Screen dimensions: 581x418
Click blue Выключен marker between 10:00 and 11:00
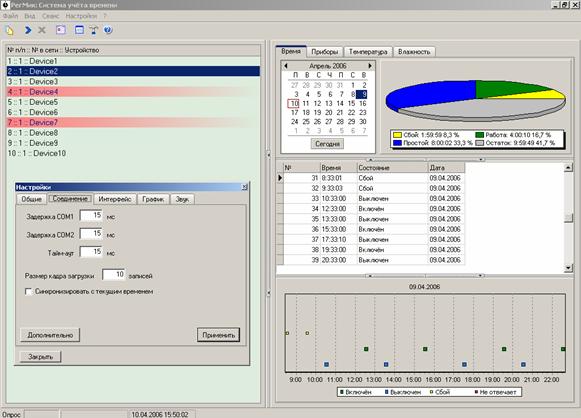tap(326, 365)
